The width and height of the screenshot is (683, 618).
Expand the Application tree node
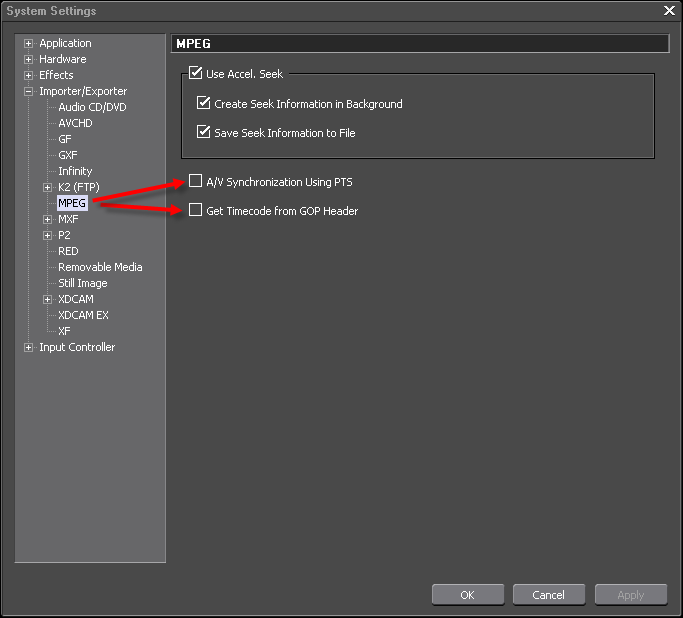point(29,44)
